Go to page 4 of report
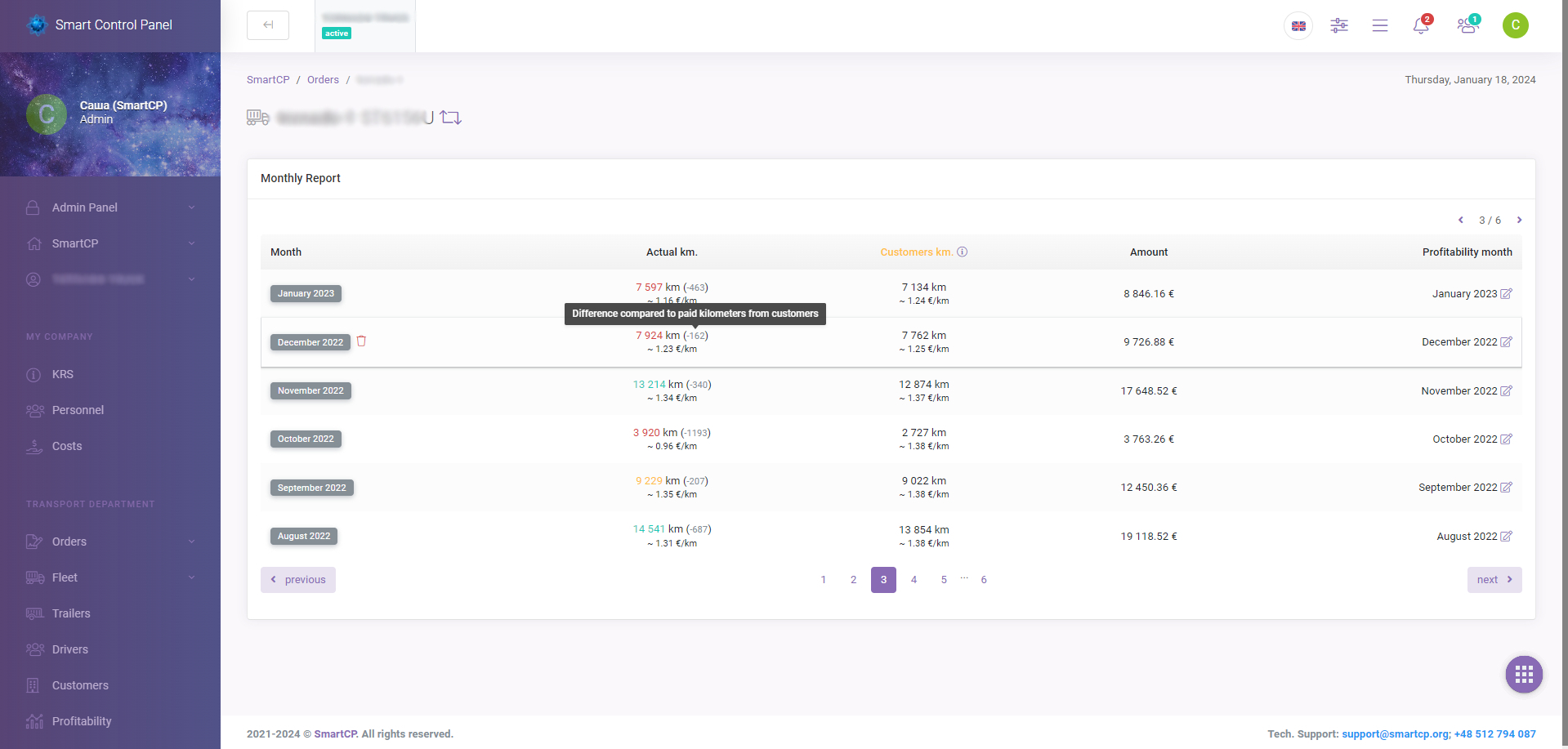The height and width of the screenshot is (749, 1568). 914,580
